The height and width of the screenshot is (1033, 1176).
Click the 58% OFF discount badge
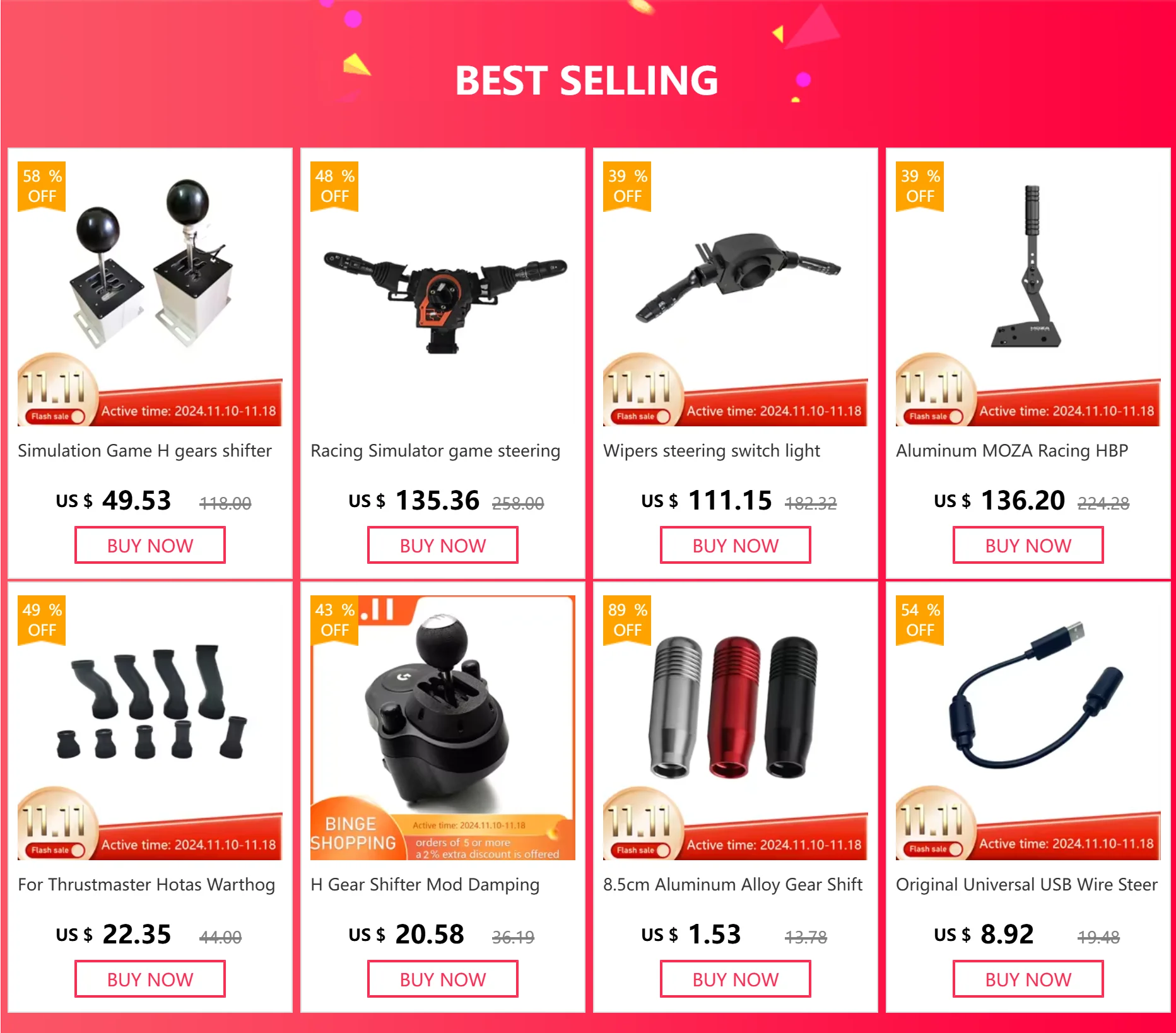(42, 186)
